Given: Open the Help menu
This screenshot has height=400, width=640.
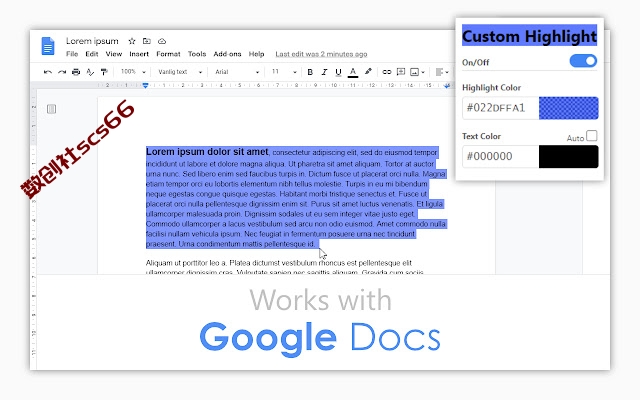Looking at the screenshot, I should coord(256,54).
